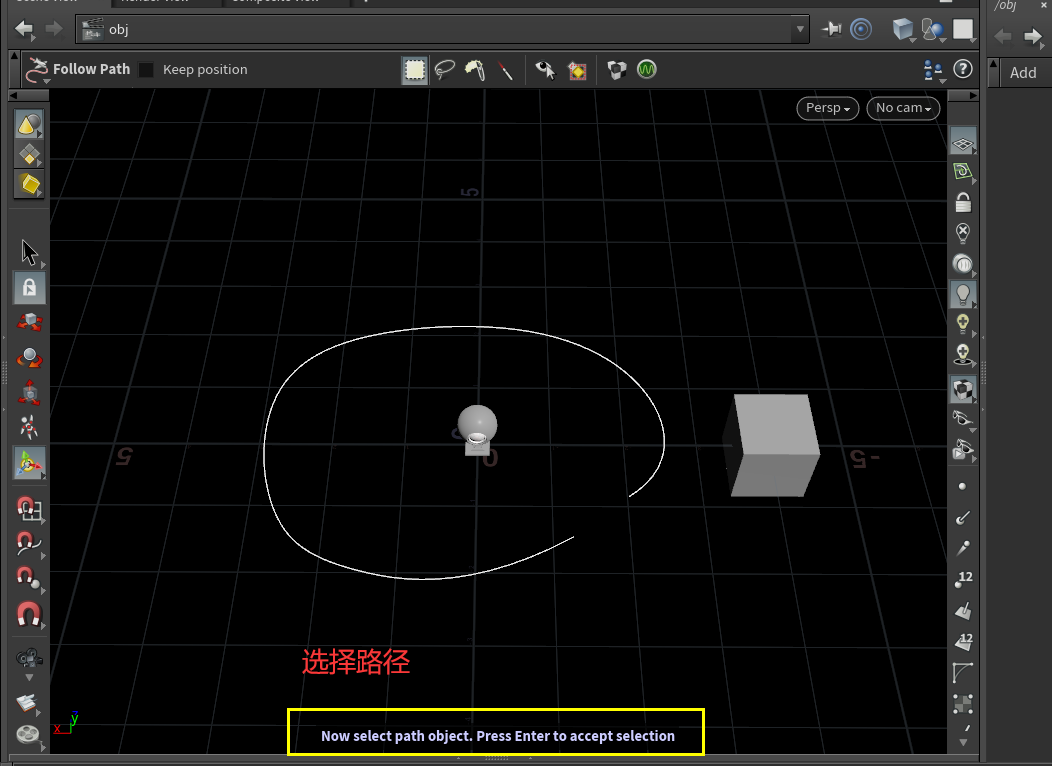Click the forward navigation arrow beside obj path
The height and width of the screenshot is (766, 1052).
click(x=54, y=29)
